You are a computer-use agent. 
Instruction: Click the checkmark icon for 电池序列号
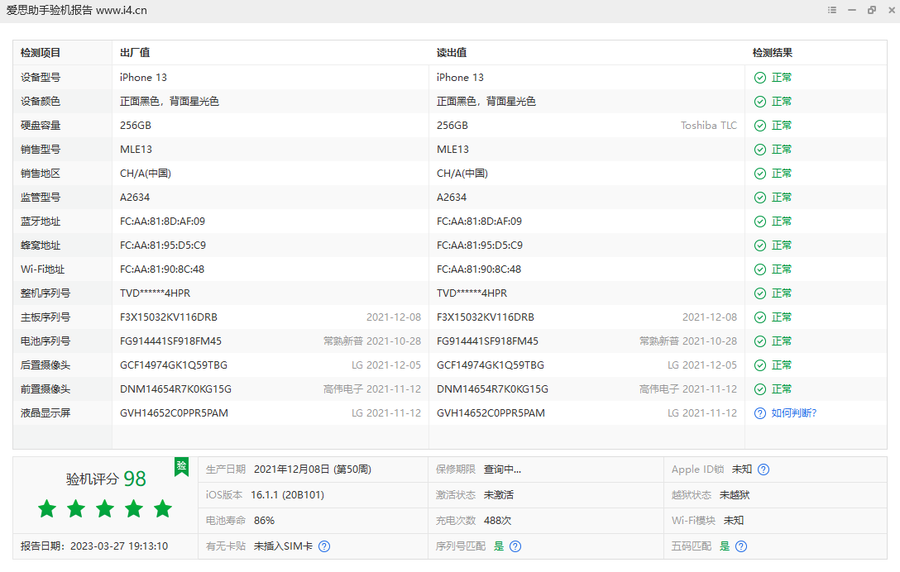[x=760, y=341]
